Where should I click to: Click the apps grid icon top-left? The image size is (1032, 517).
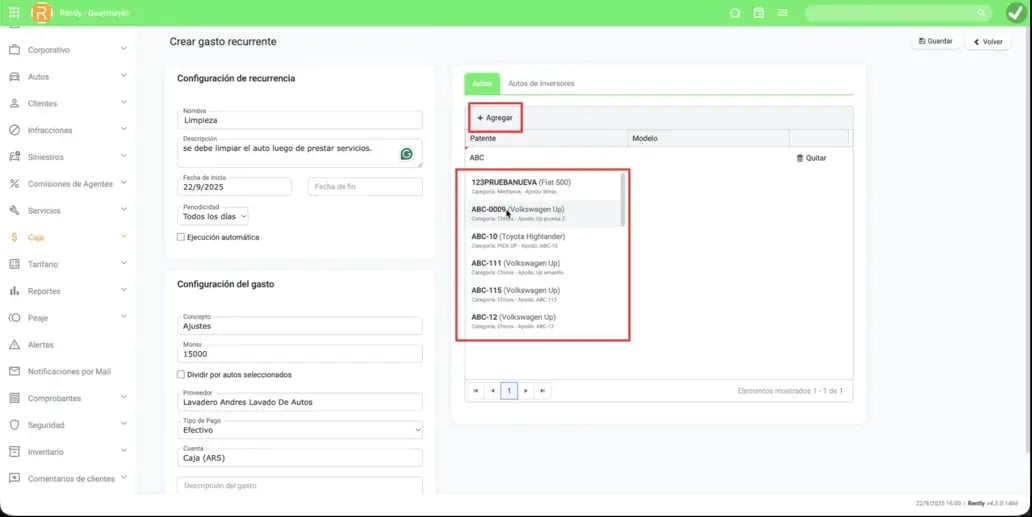[14, 13]
